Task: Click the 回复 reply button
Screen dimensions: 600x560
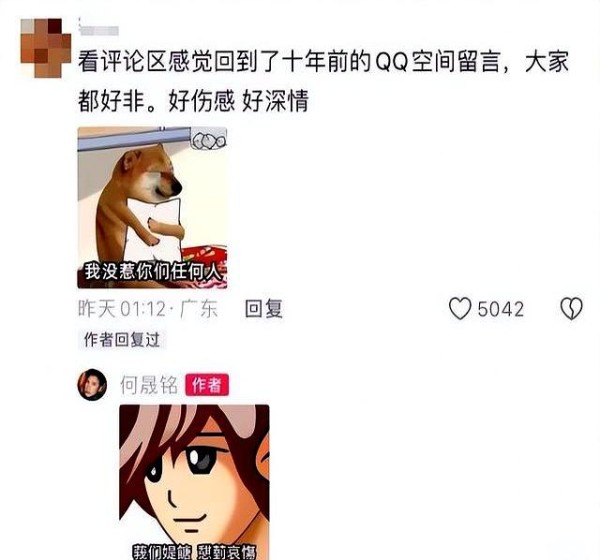Action: 264,309
